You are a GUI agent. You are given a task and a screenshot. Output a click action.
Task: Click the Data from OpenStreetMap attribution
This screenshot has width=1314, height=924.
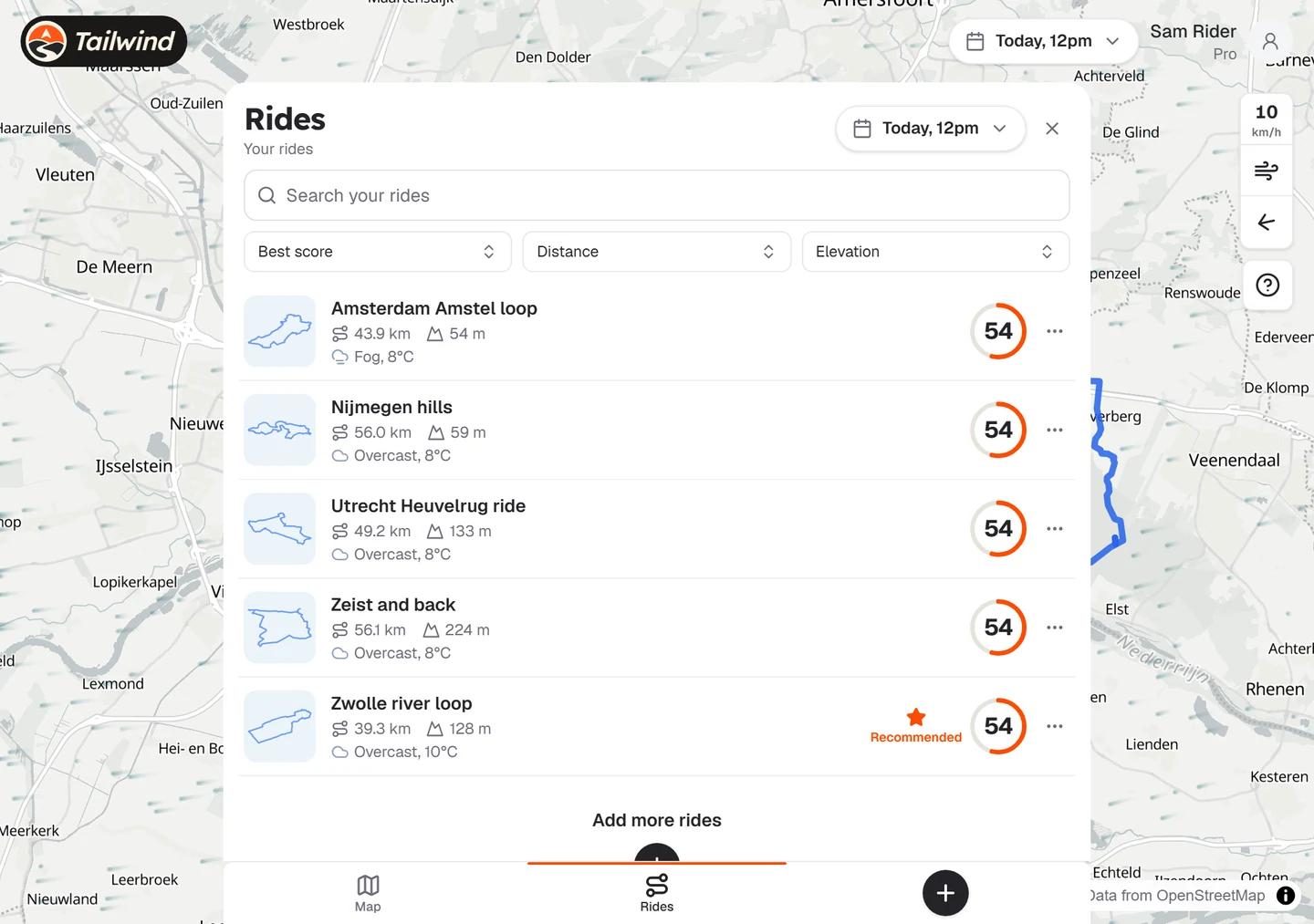click(1178, 896)
